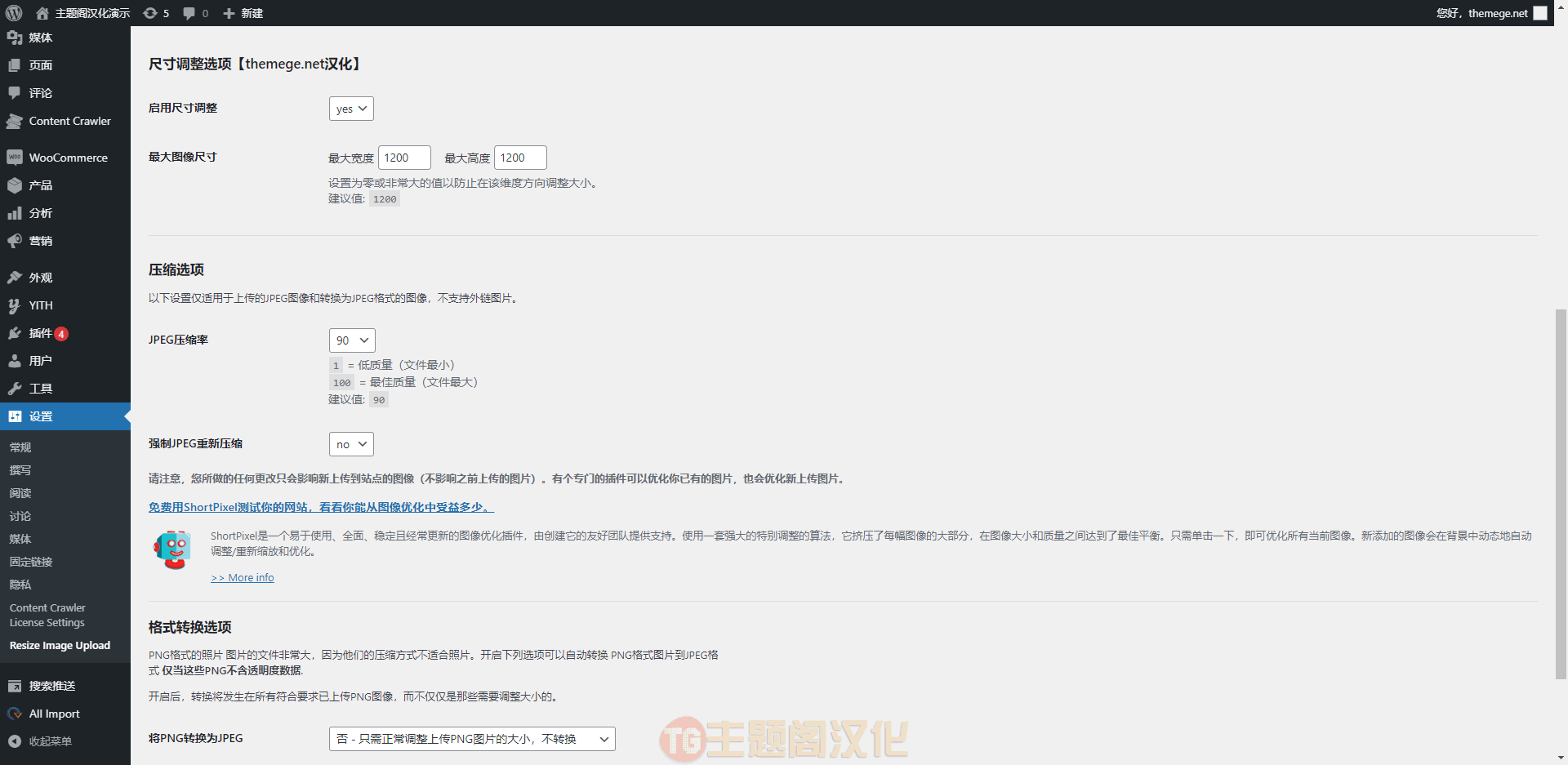Select the 撰写 settings submenu
The width and height of the screenshot is (1568, 765).
[x=20, y=470]
